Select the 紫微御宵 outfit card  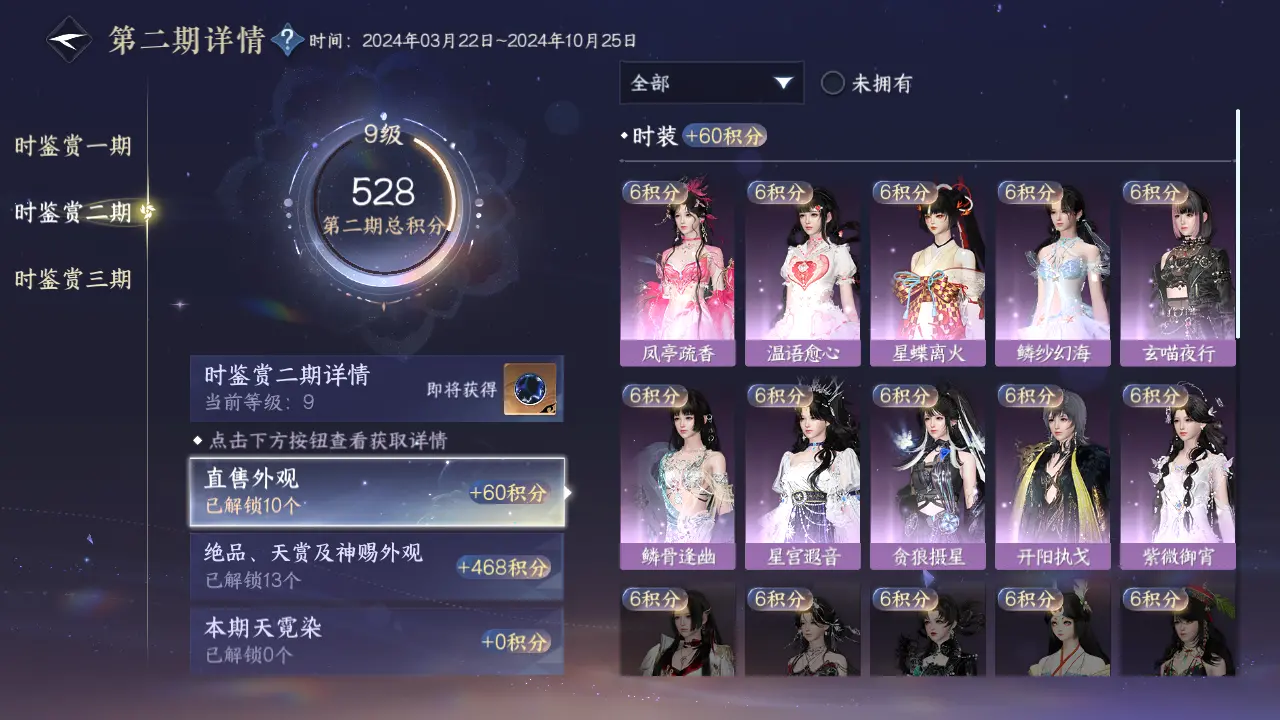1178,476
